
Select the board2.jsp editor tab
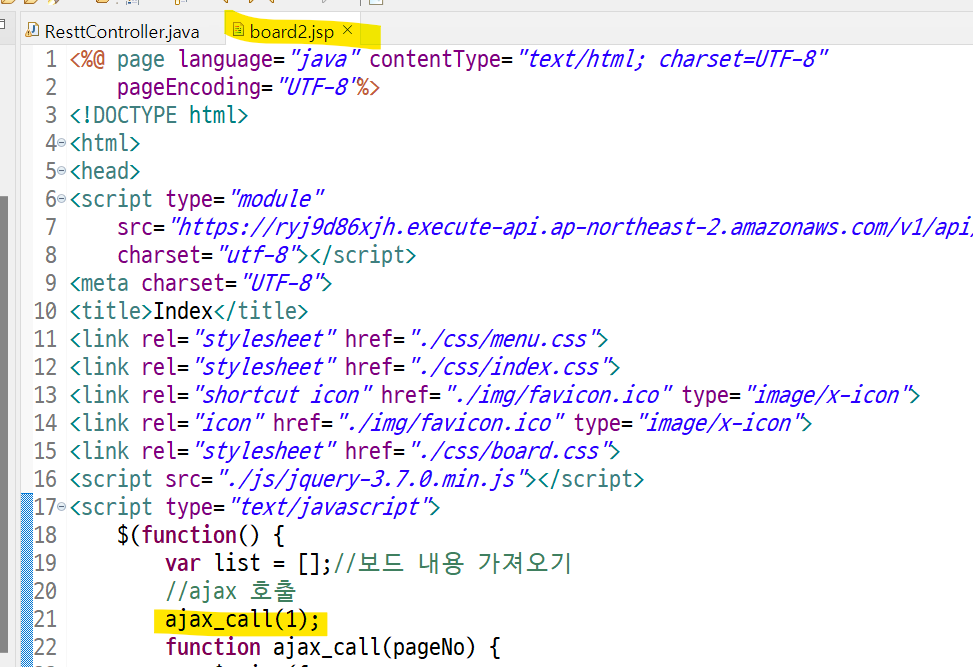coord(291,32)
